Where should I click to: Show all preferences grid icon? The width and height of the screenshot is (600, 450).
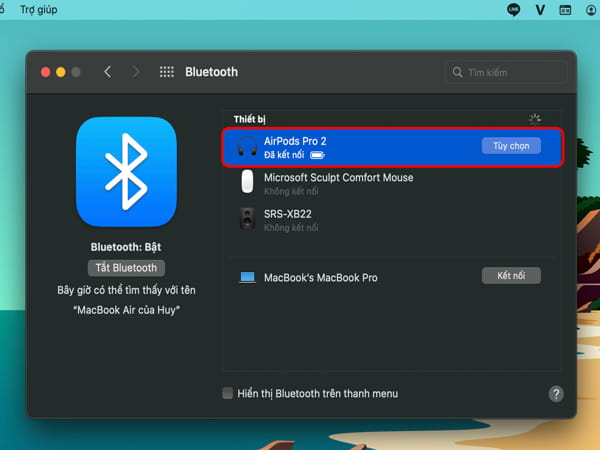(x=166, y=72)
